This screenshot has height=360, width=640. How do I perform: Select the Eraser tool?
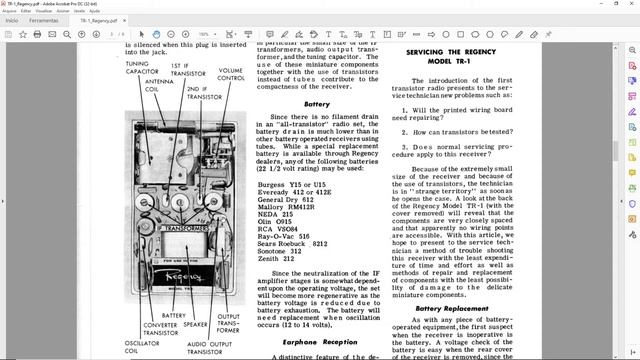[x=534, y=35]
